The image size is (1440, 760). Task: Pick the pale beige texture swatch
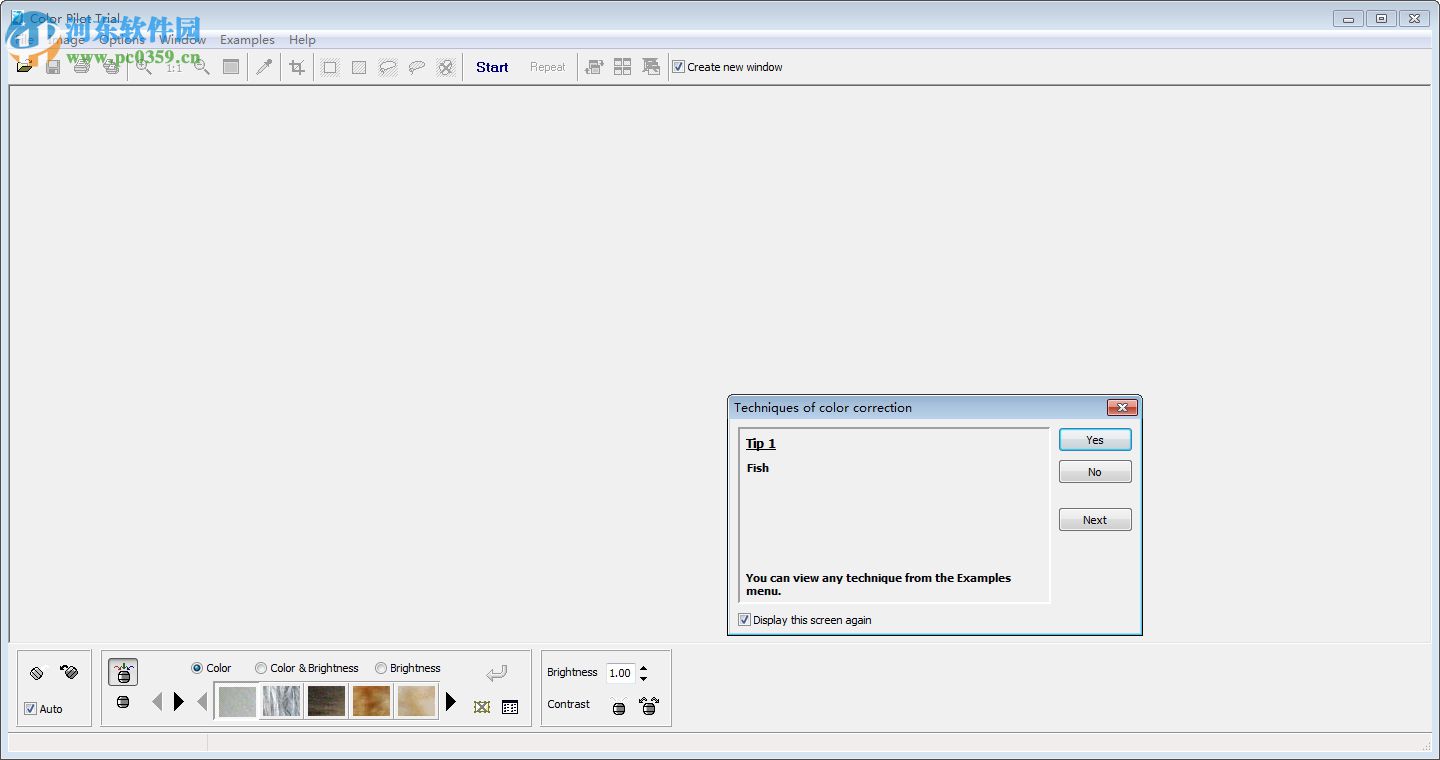pos(416,701)
